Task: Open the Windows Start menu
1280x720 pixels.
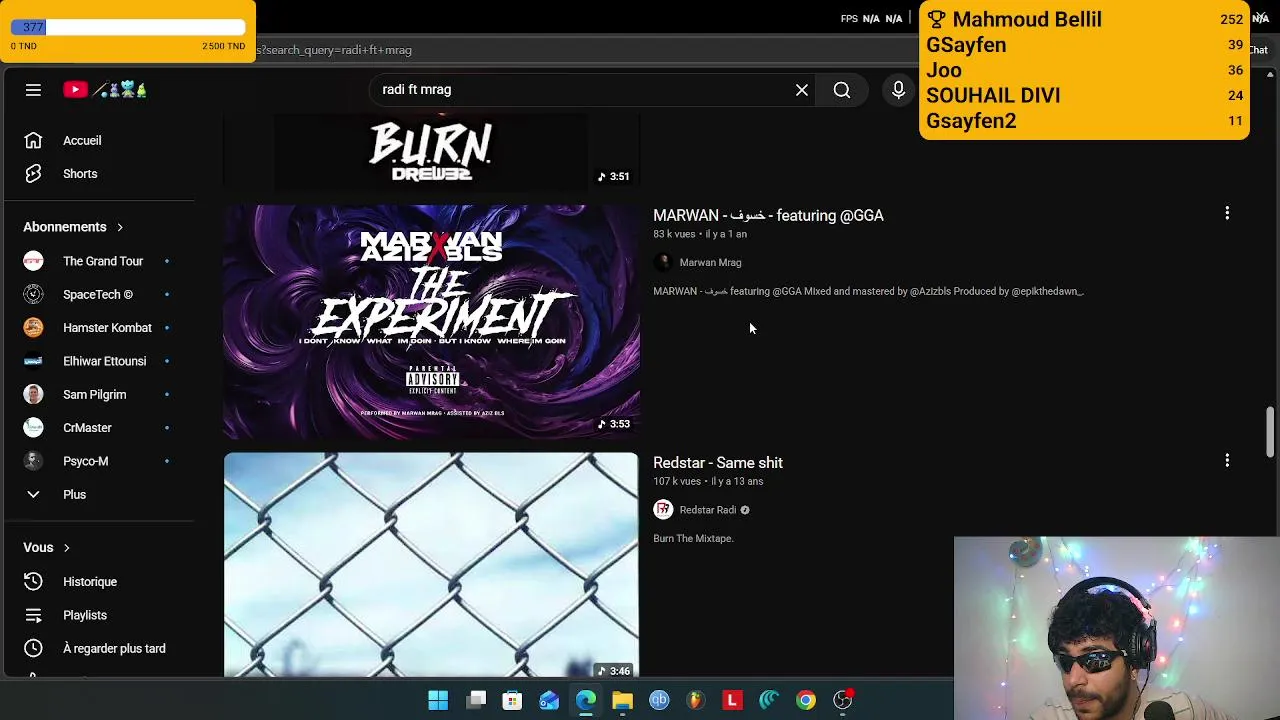Action: pos(438,701)
